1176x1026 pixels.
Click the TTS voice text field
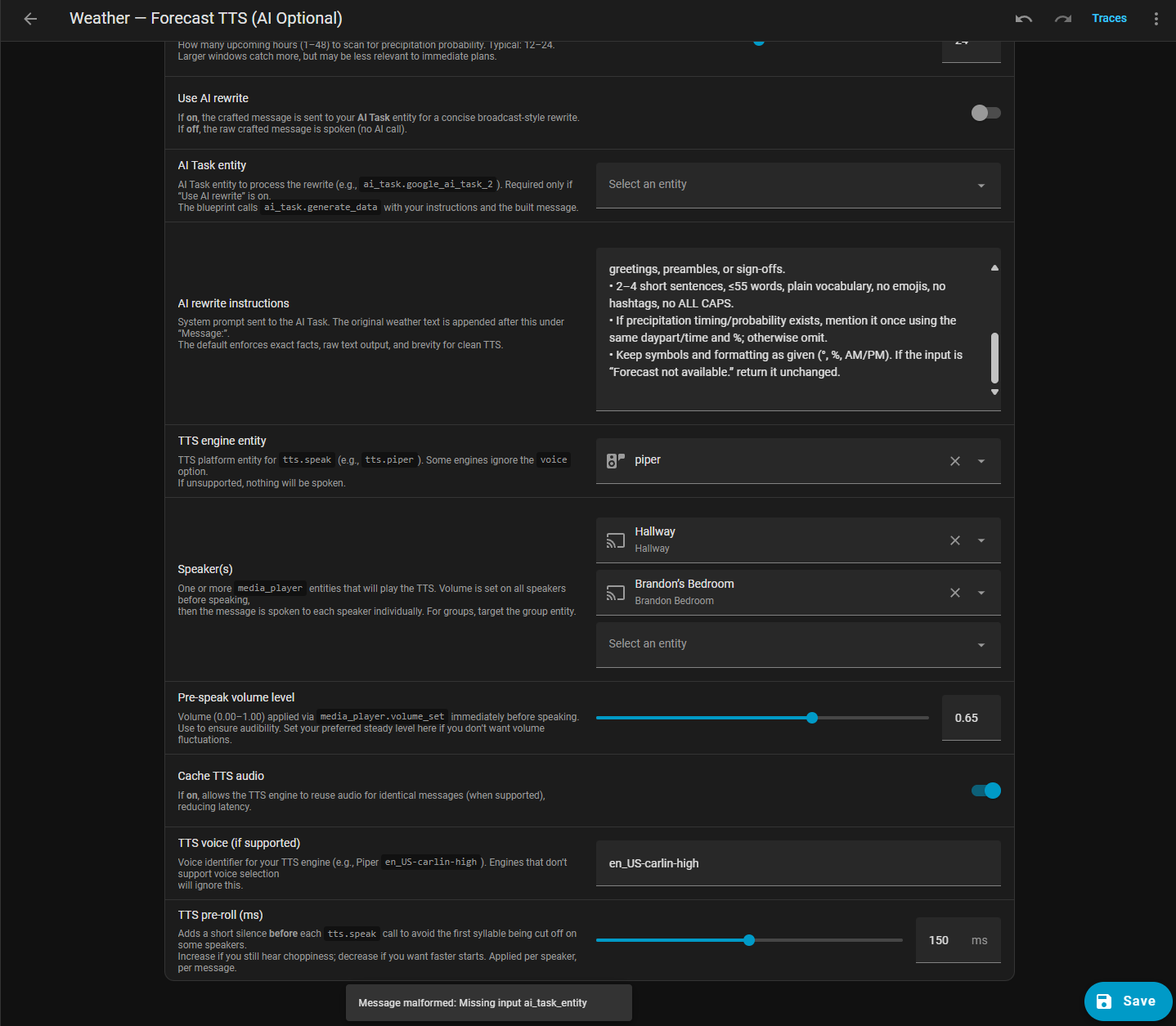pos(797,863)
